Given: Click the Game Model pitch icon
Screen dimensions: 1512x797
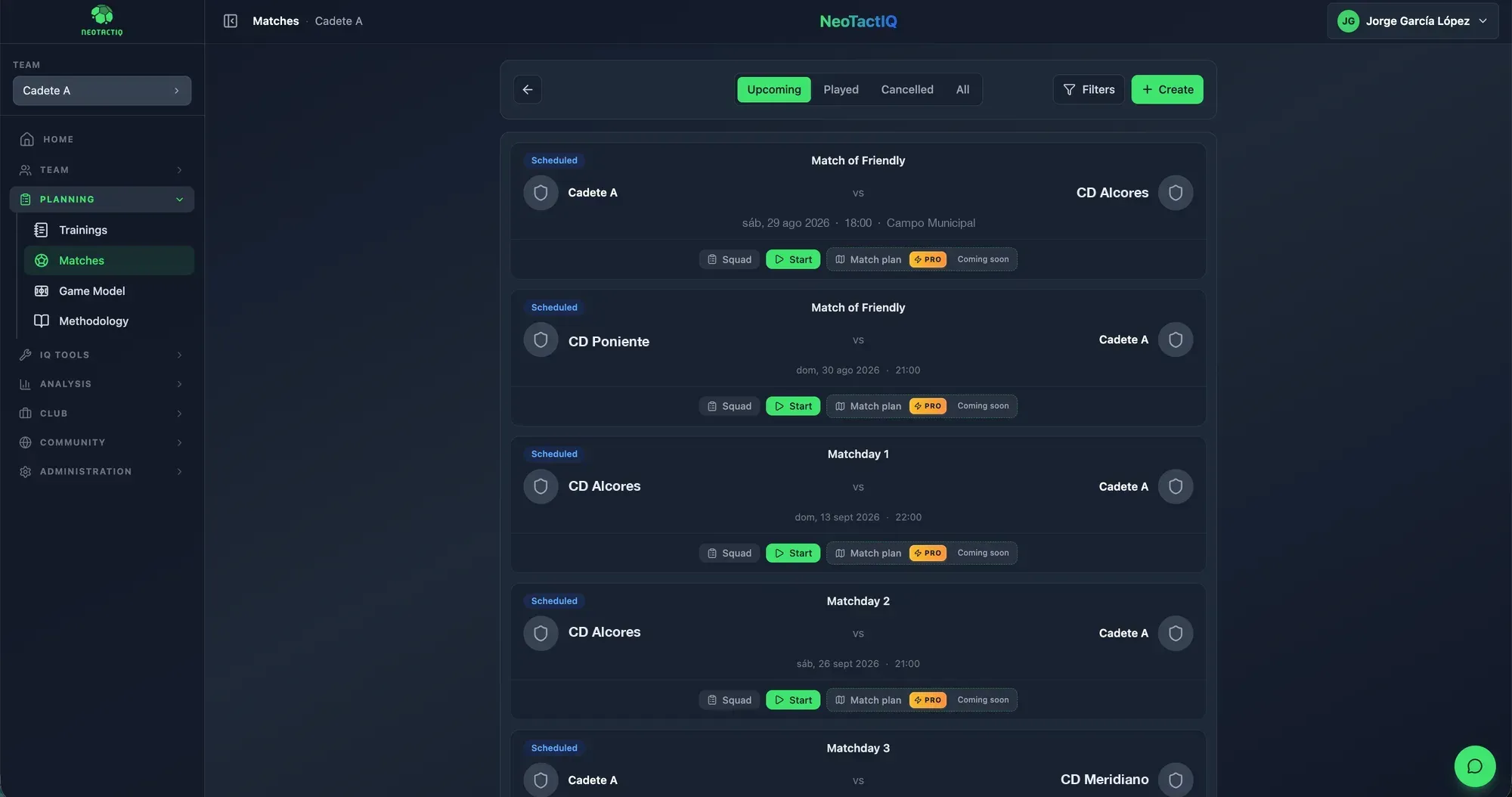Looking at the screenshot, I should pyautogui.click(x=42, y=291).
